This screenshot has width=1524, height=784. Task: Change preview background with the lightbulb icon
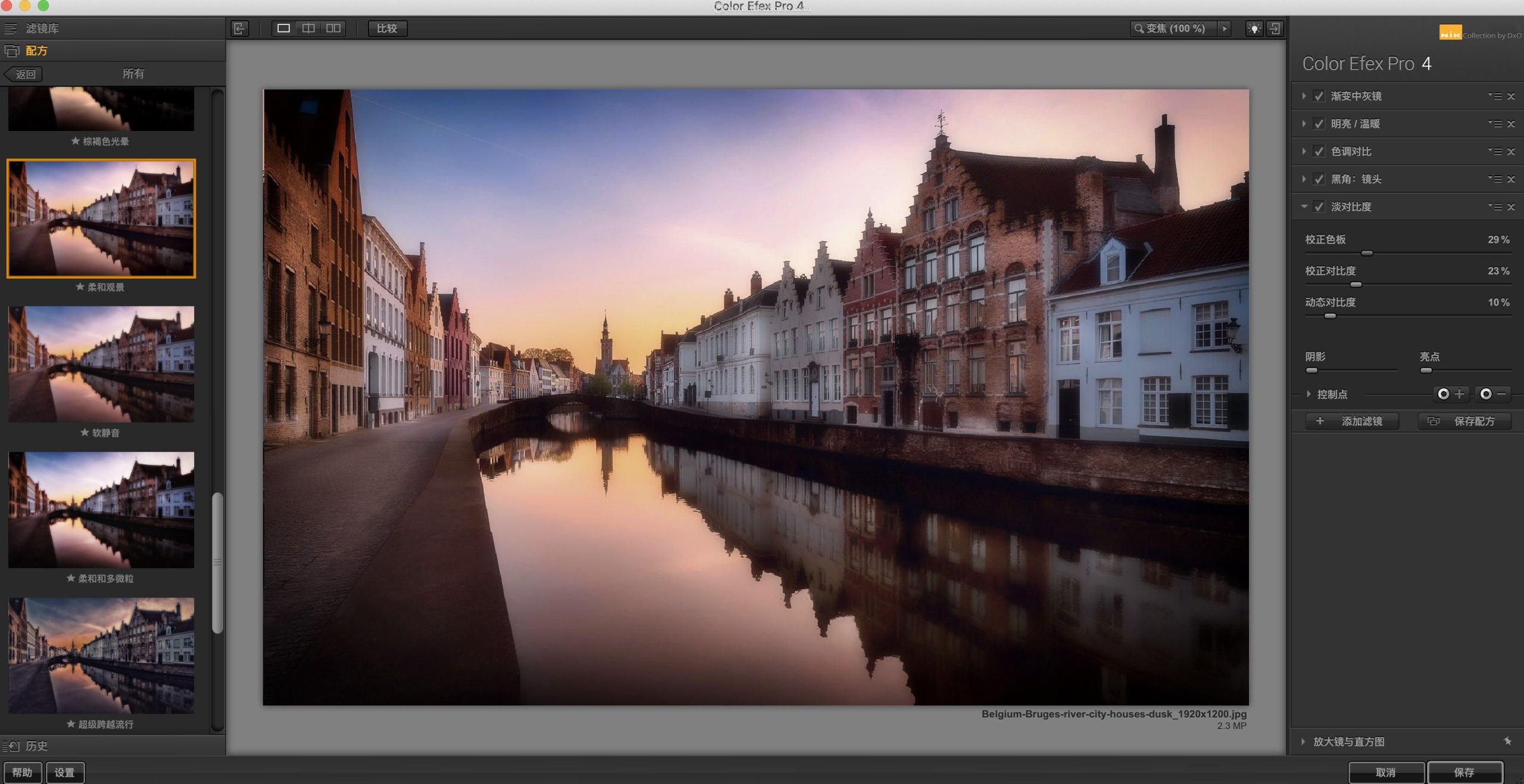point(1254,28)
